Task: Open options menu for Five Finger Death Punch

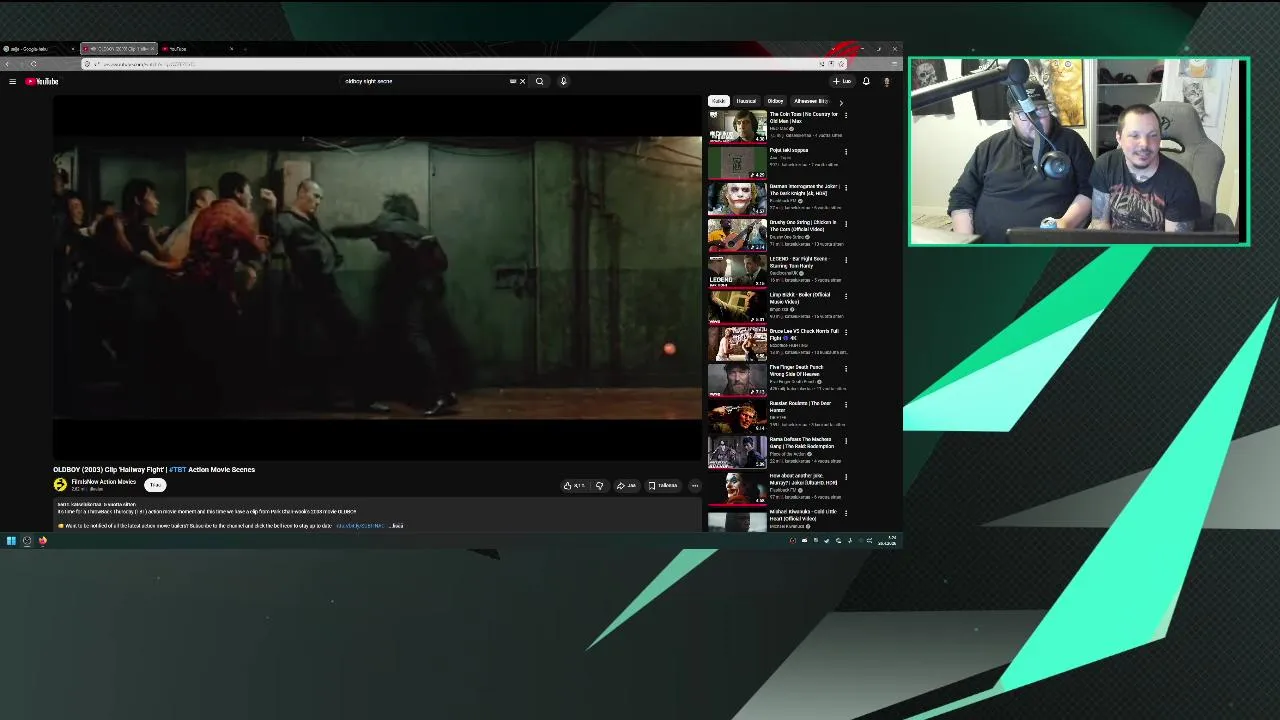Action: [x=846, y=367]
